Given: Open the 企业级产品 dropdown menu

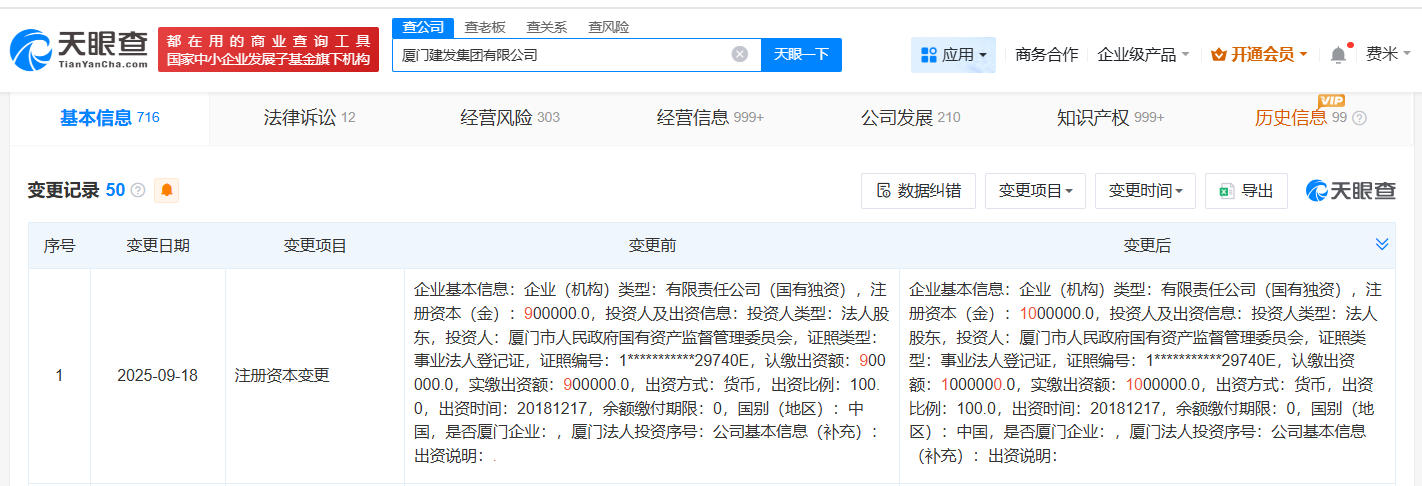Looking at the screenshot, I should tap(1143, 55).
